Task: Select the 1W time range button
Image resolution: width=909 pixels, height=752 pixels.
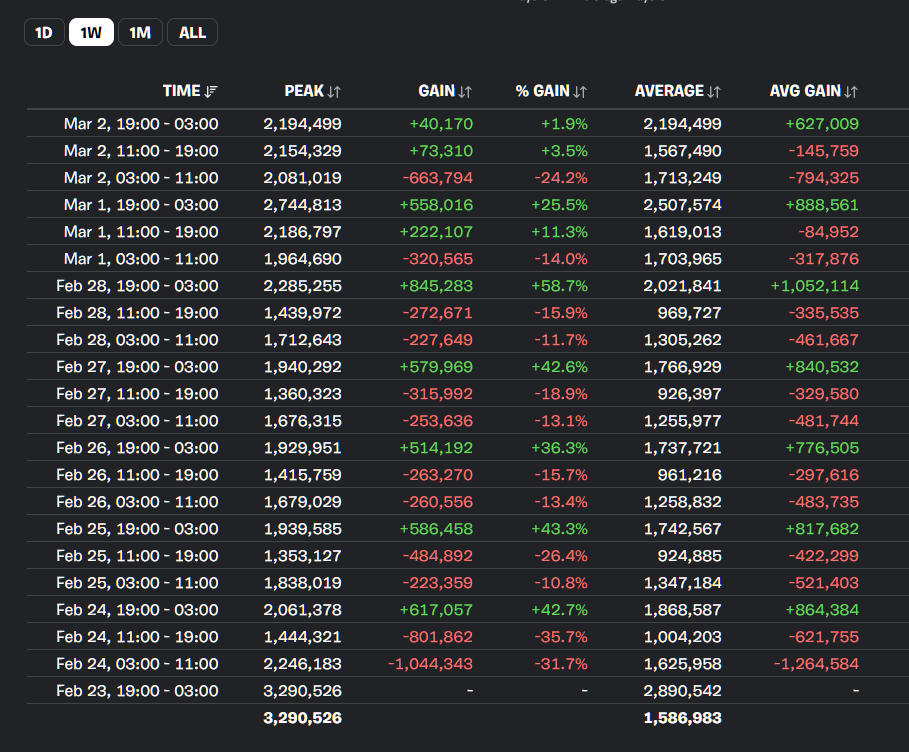Action: point(91,32)
